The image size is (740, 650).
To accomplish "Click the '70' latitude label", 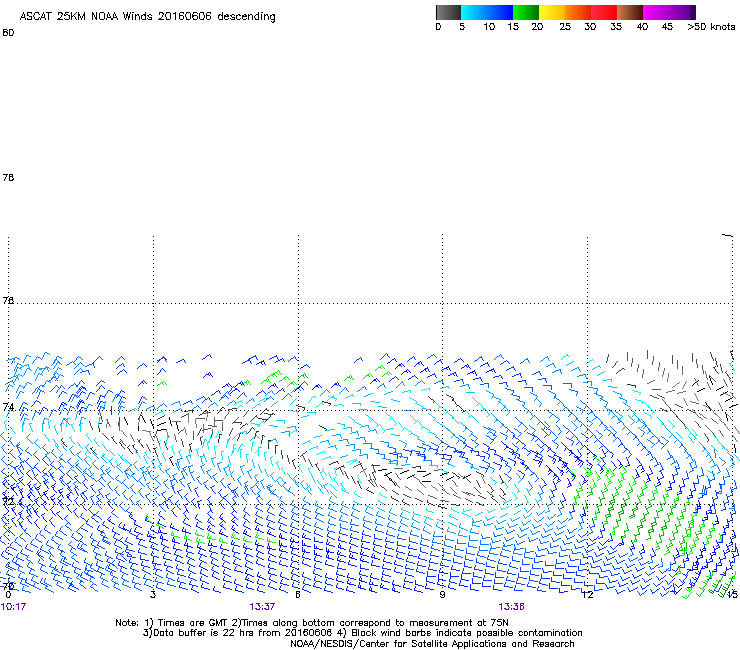I will (8, 586).
